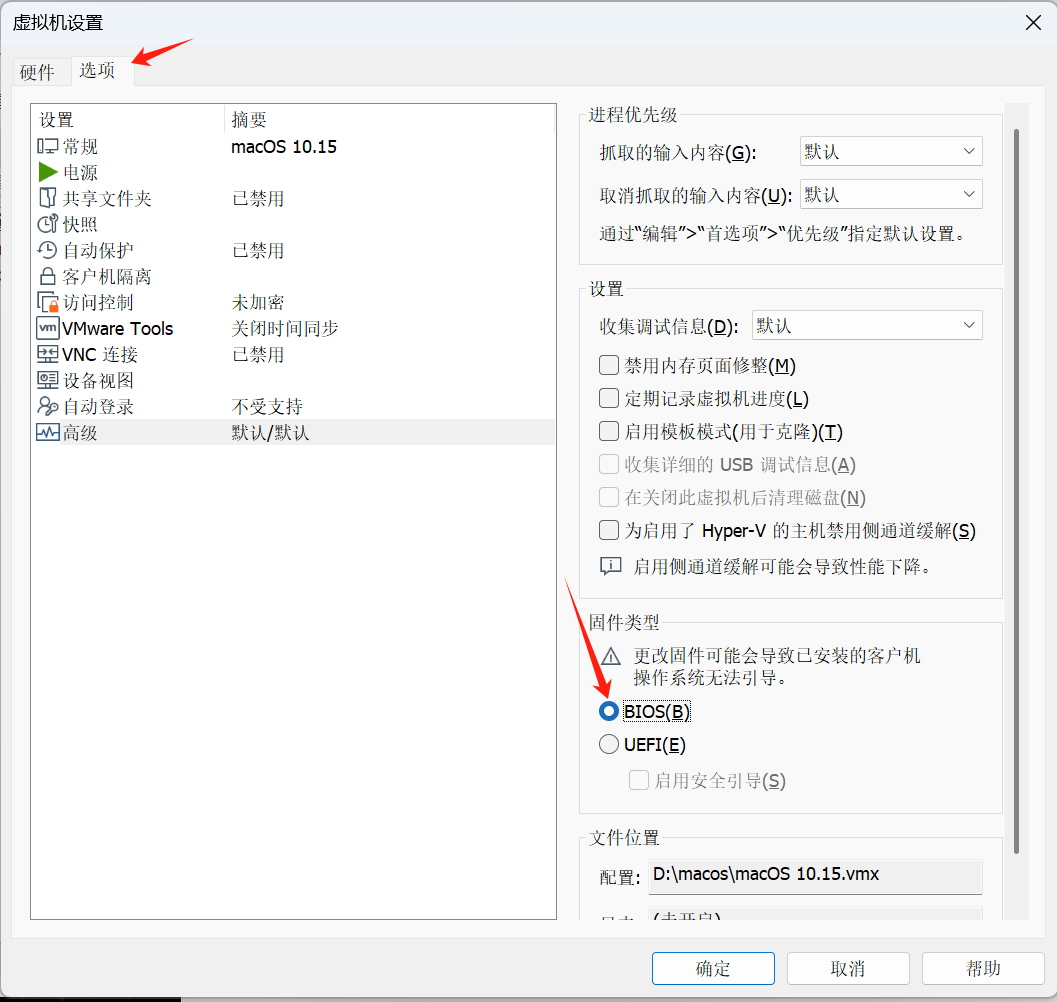Click the warning triangle in 固件类型
The width and height of the screenshot is (1057, 1002).
pyautogui.click(x=611, y=656)
